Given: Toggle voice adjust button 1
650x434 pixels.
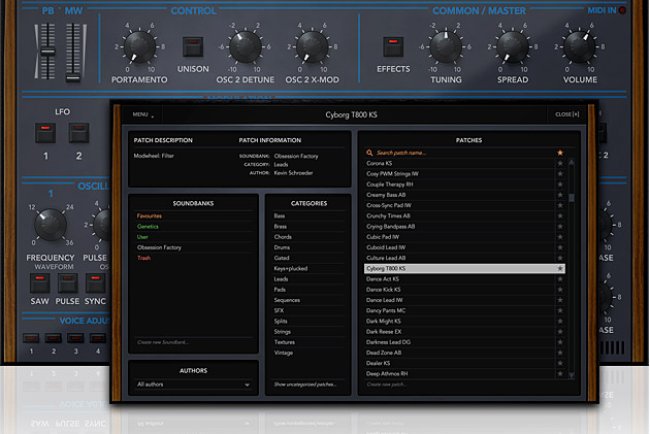Looking at the screenshot, I should tap(31, 339).
